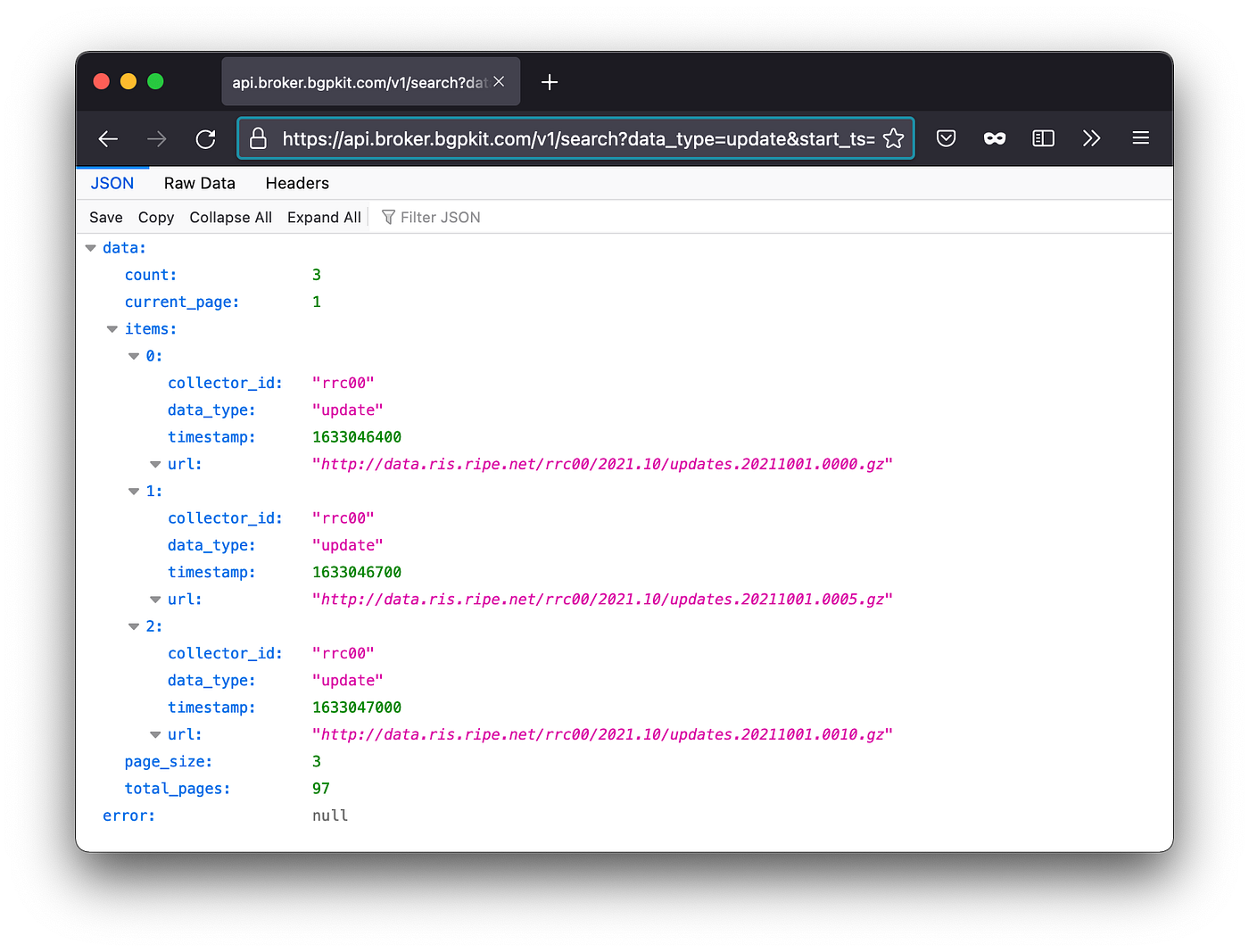Click the updates.20211001.0000.gz URL value

point(602,464)
